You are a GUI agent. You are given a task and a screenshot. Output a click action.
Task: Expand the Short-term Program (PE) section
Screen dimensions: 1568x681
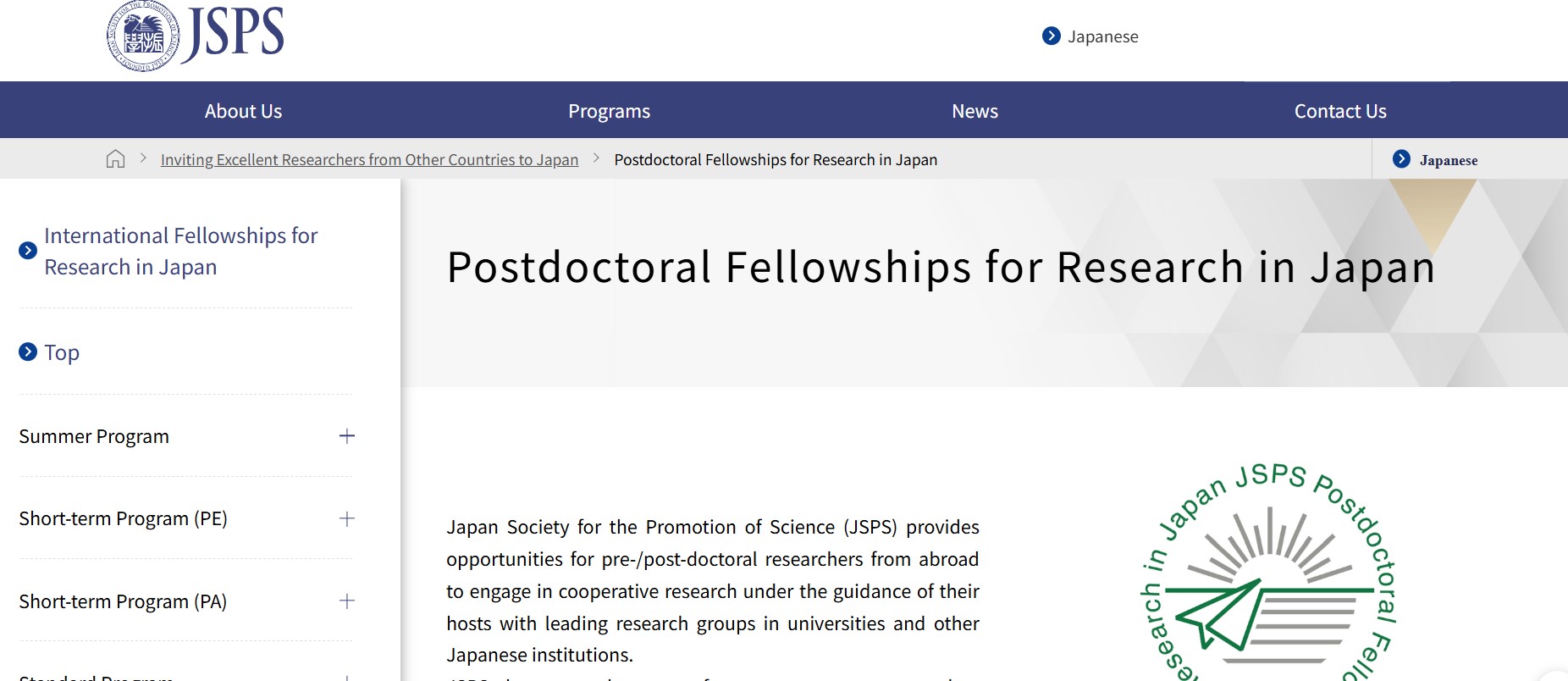(x=346, y=518)
